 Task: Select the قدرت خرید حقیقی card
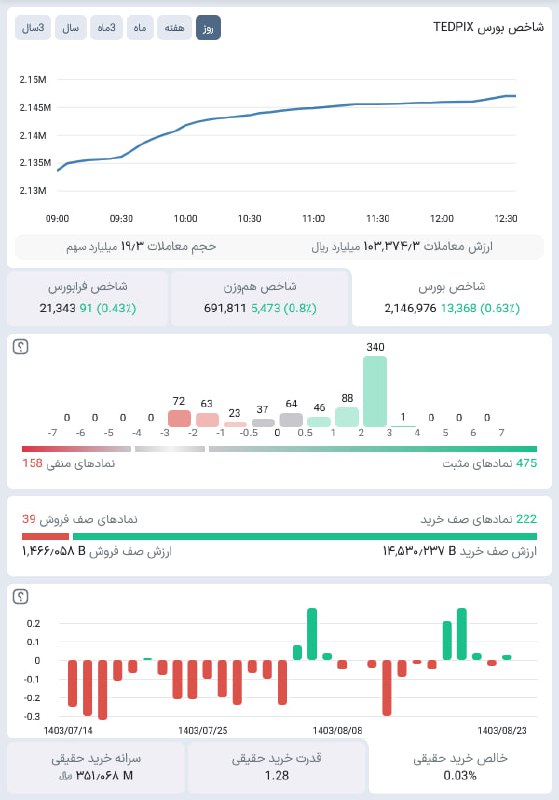pyautogui.click(x=277, y=767)
